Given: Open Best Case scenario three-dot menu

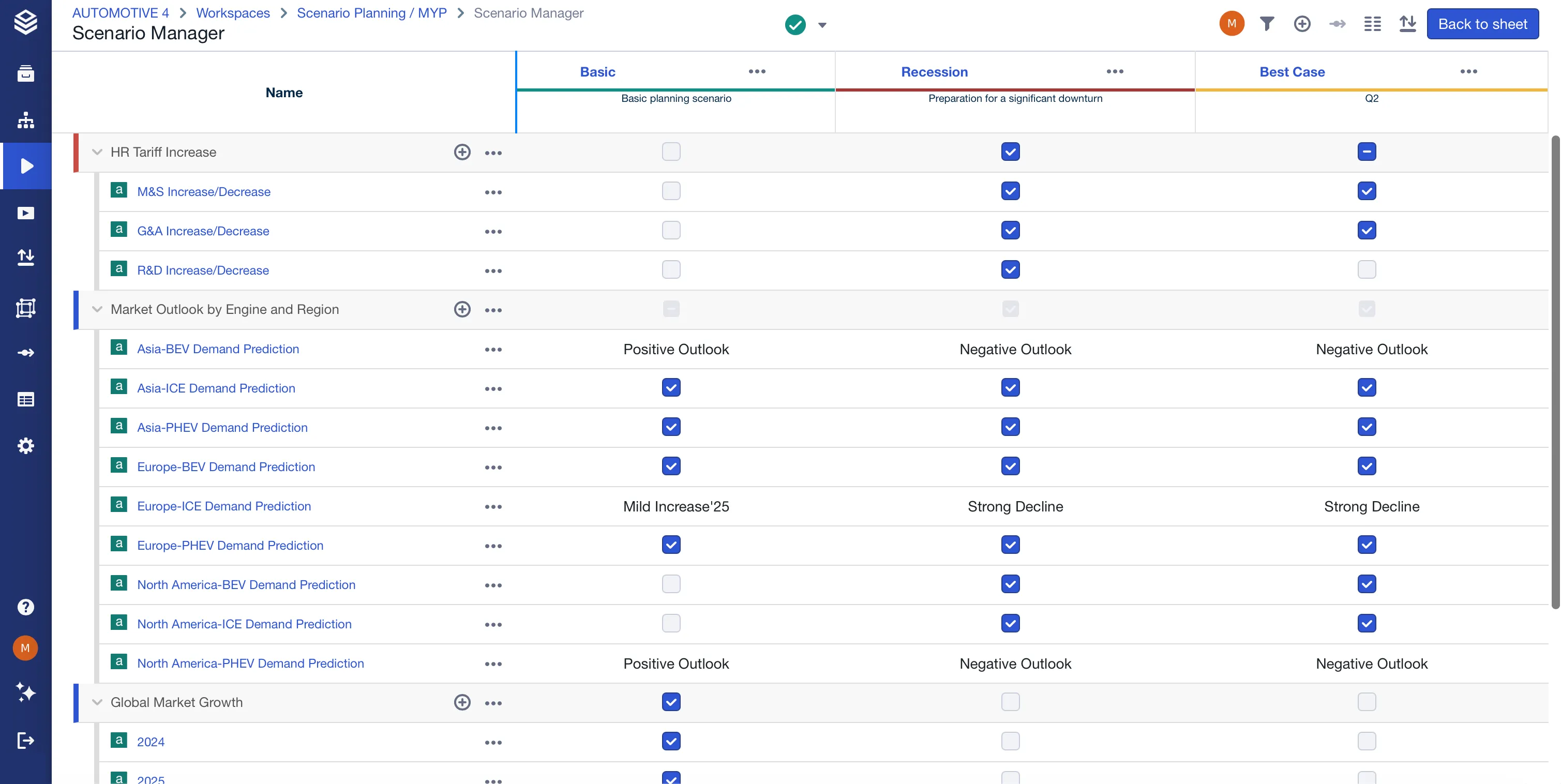Looking at the screenshot, I should click(1468, 71).
